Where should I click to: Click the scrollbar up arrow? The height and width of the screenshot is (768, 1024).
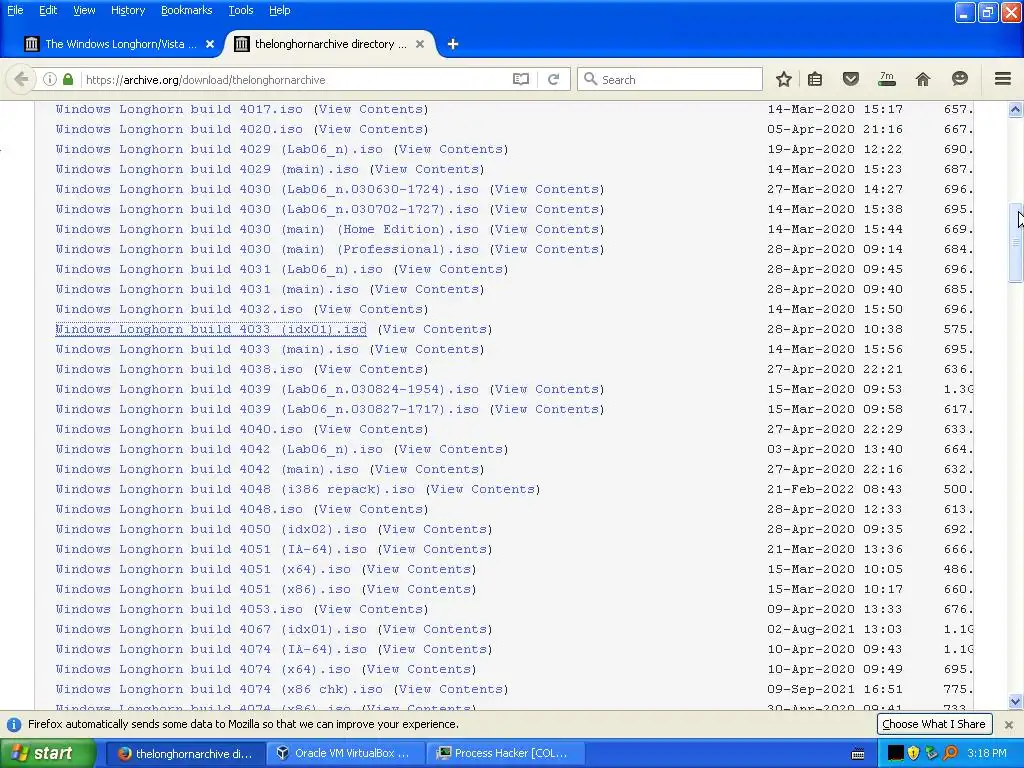1015,110
